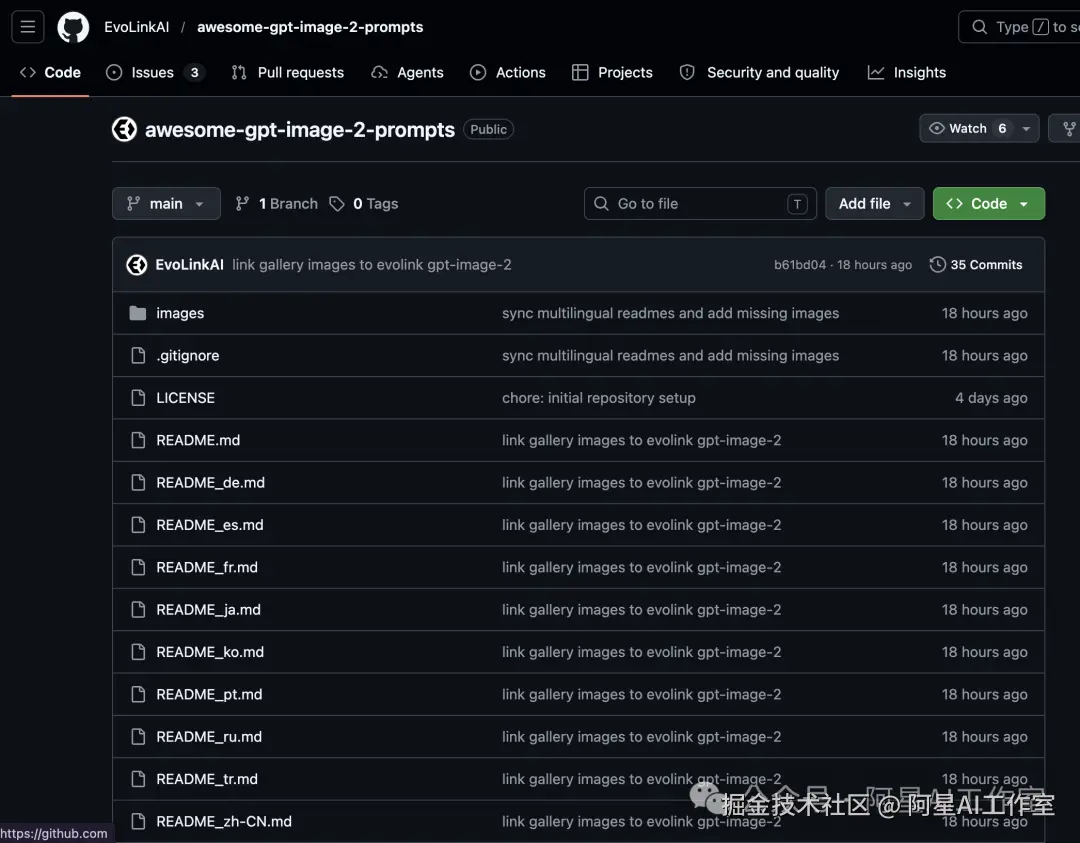This screenshot has height=843, width=1080.
Task: Open README_tr.md file
Action: click(x=207, y=779)
